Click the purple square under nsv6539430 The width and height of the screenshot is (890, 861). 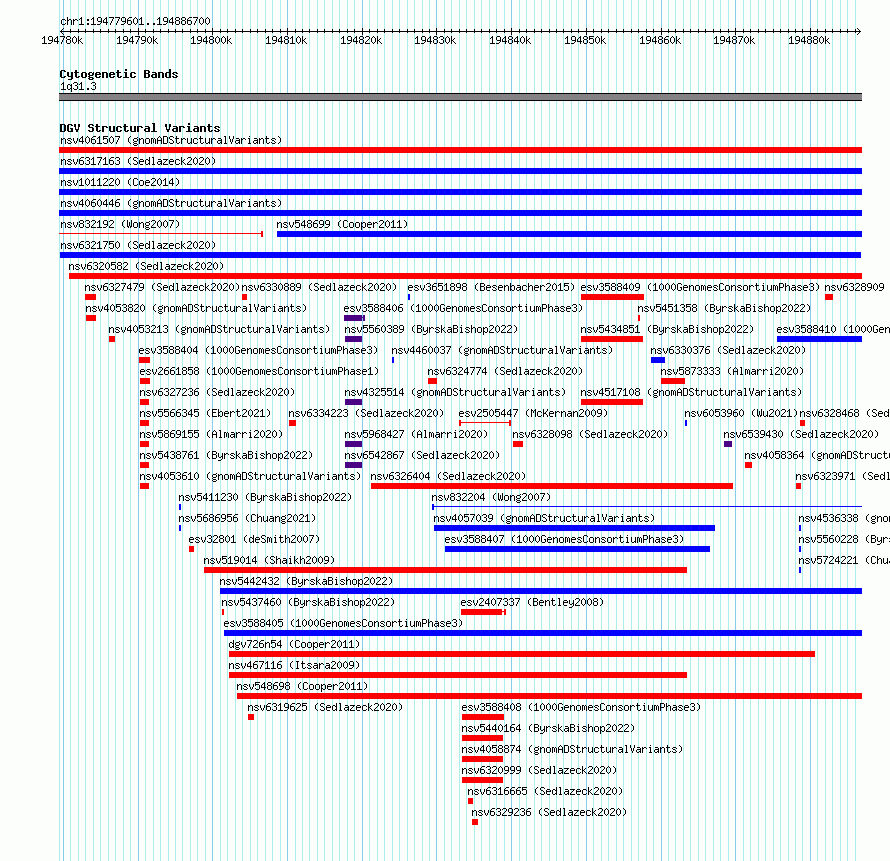728,444
